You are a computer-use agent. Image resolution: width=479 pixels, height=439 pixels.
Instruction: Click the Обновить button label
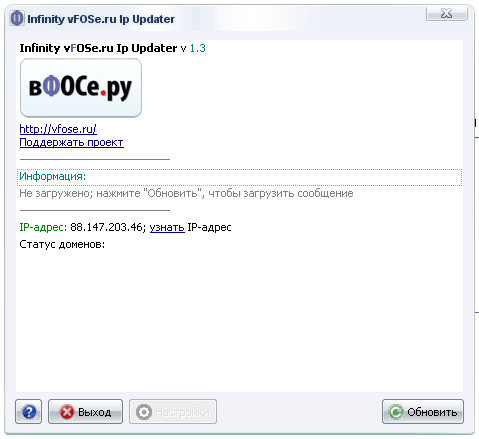[x=432, y=412]
